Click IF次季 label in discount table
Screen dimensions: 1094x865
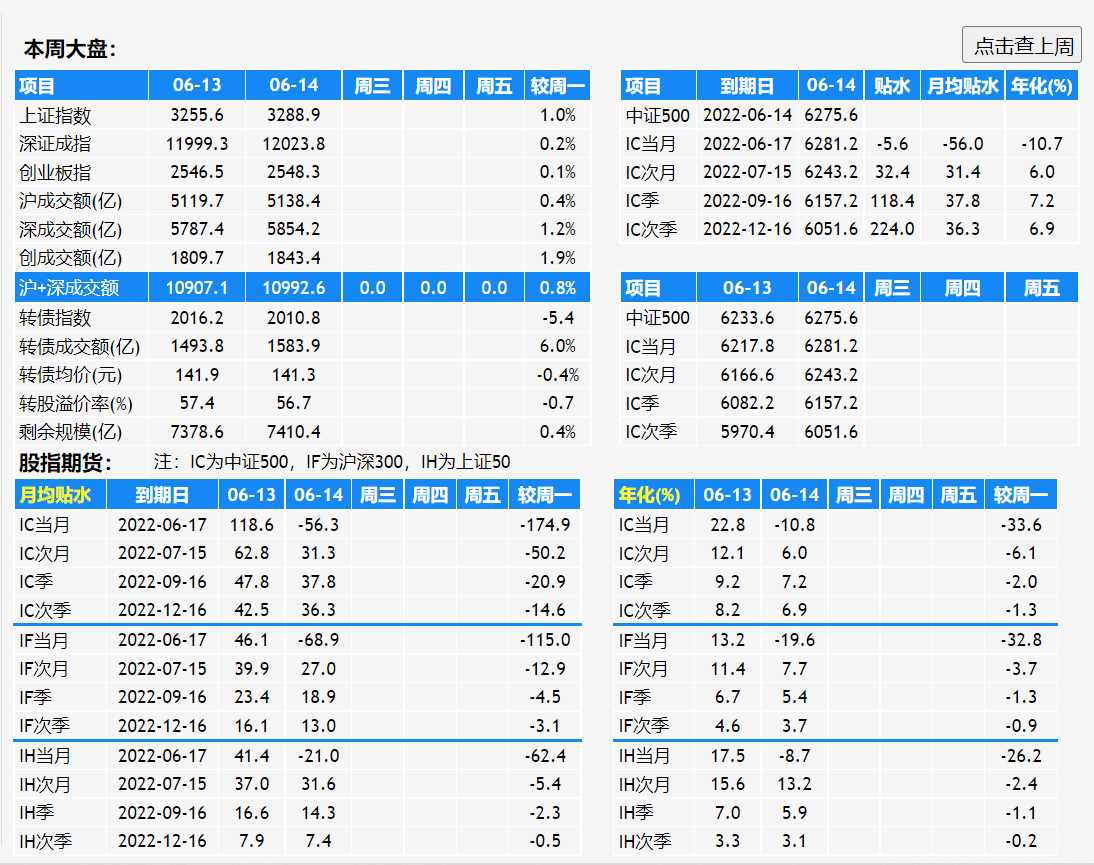44,726
